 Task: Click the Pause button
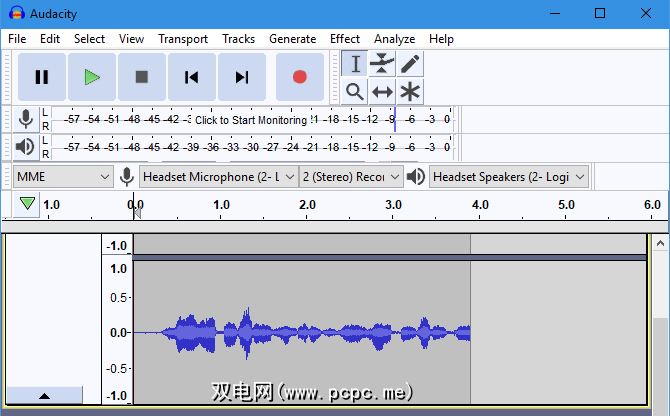[41, 77]
